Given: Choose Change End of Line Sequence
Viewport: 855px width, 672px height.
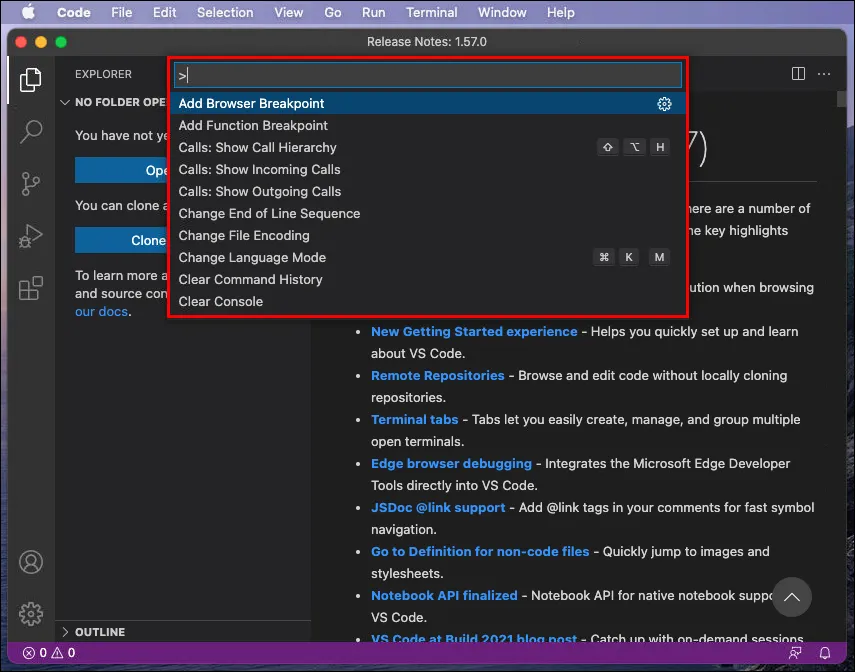Looking at the screenshot, I should click(x=428, y=213).
